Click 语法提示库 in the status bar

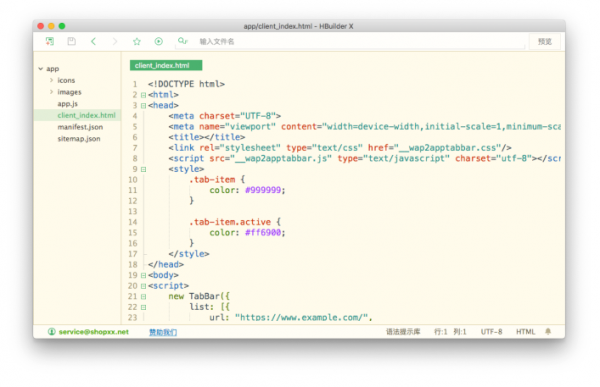coord(403,331)
